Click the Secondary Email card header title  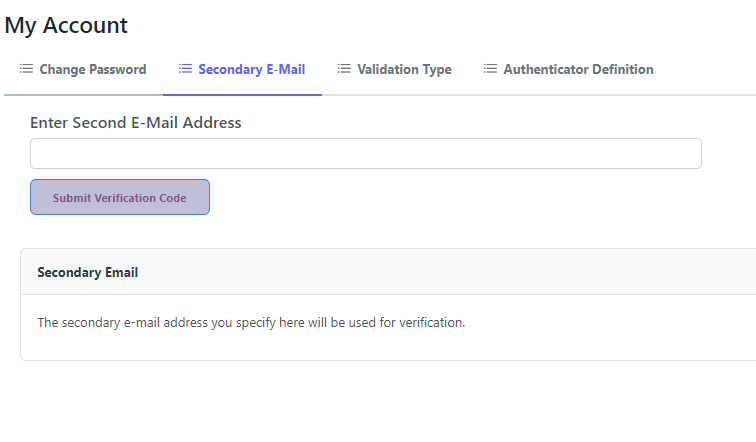[87, 272]
